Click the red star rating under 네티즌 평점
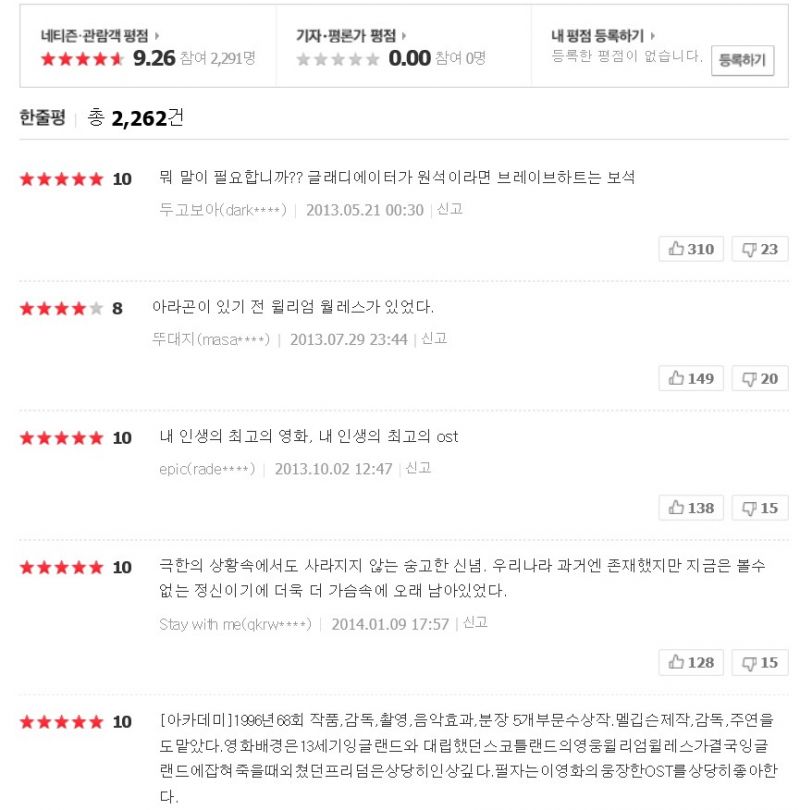Image resolution: width=800 pixels, height=810 pixels. point(82,58)
